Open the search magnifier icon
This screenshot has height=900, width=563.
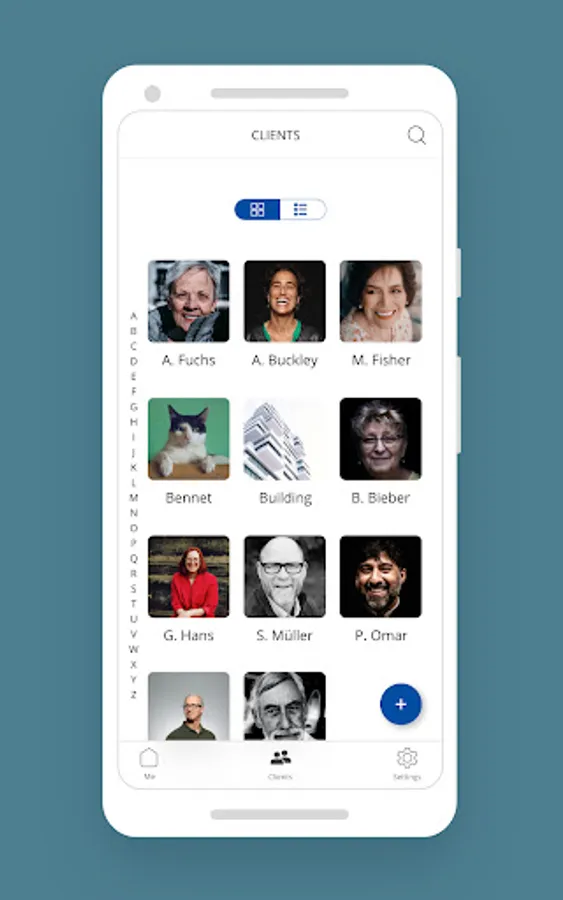tap(417, 135)
